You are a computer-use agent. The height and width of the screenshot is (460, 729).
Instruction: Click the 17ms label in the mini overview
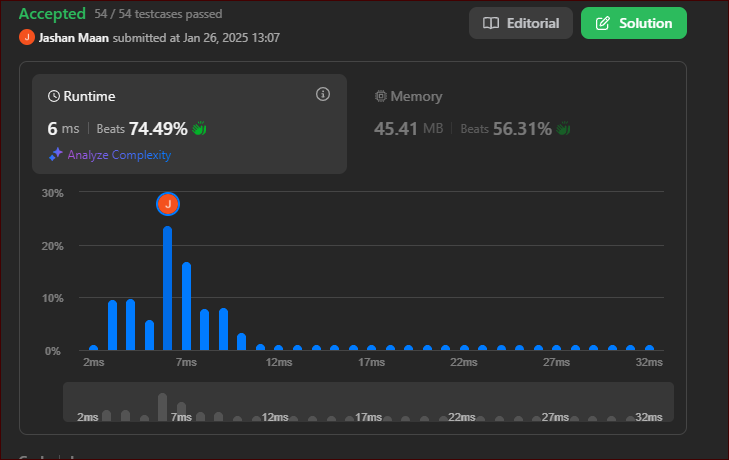point(368,417)
